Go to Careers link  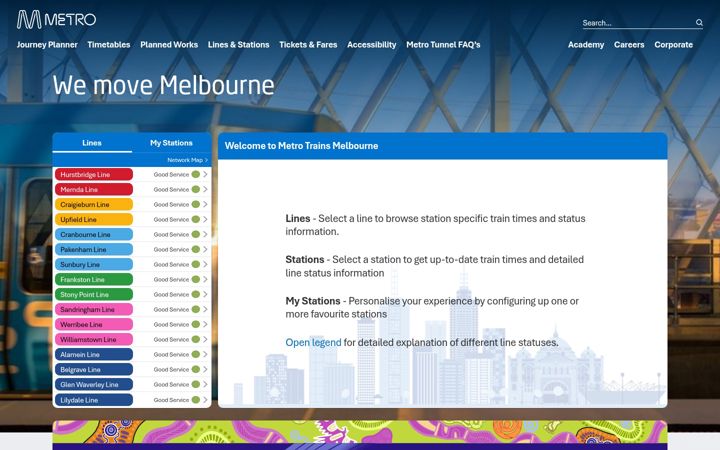tap(629, 45)
